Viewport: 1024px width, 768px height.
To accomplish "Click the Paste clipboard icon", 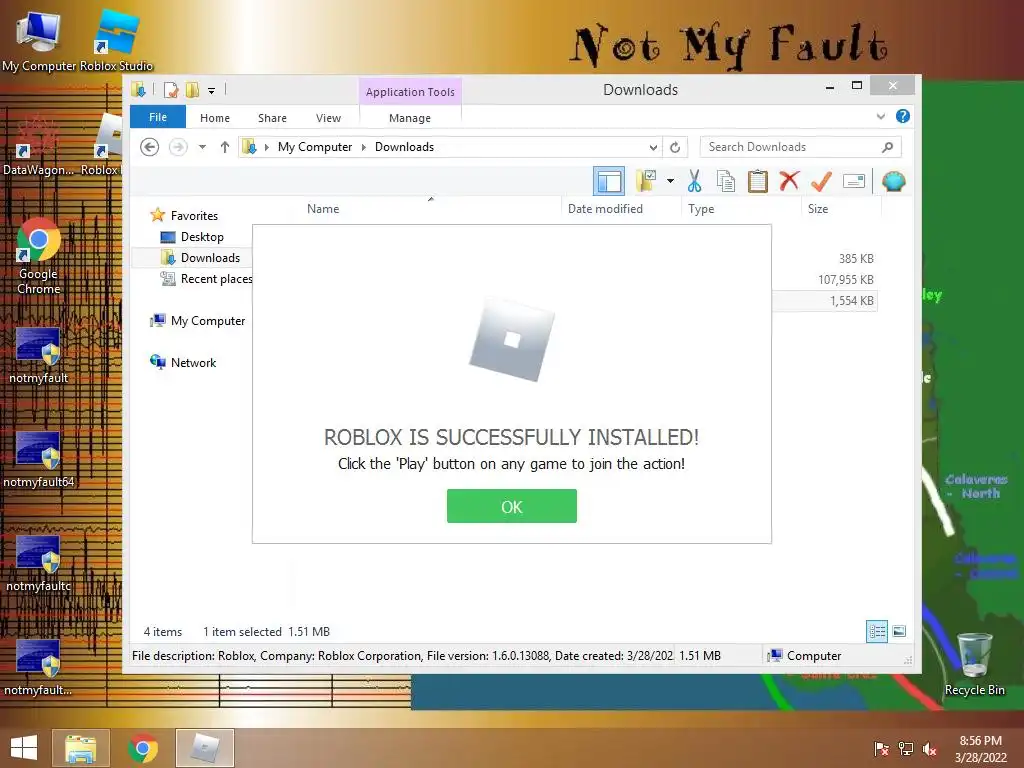I will pyautogui.click(x=758, y=181).
